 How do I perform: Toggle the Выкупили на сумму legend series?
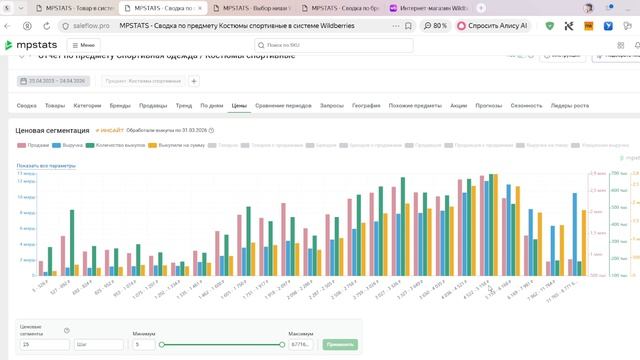point(177,145)
